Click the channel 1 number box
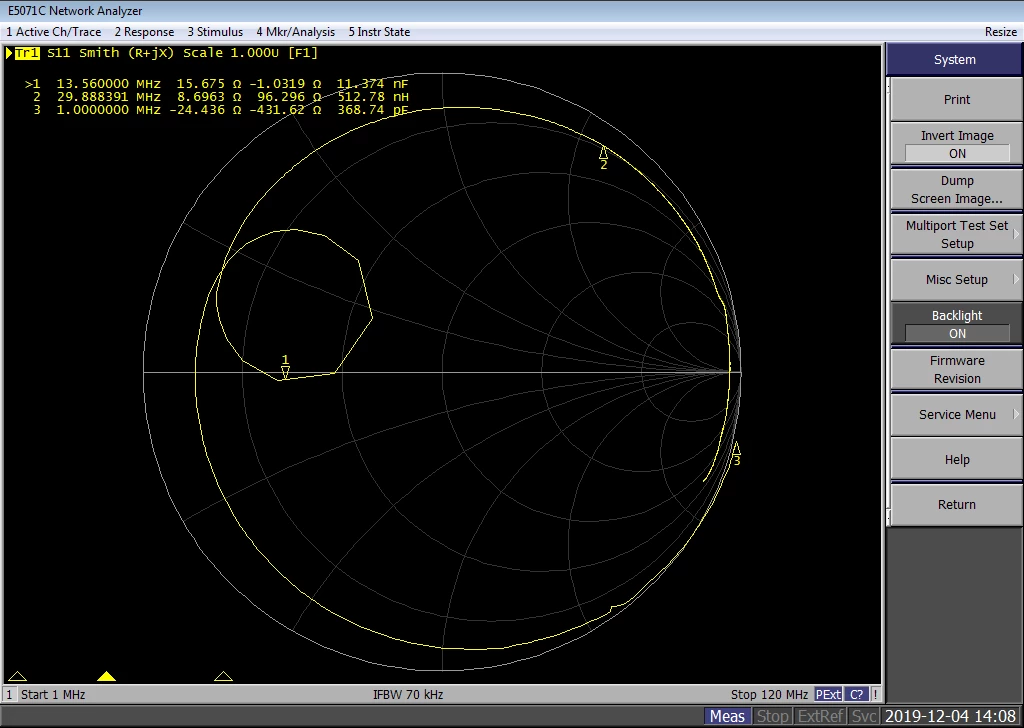1024x728 pixels. 10,695
